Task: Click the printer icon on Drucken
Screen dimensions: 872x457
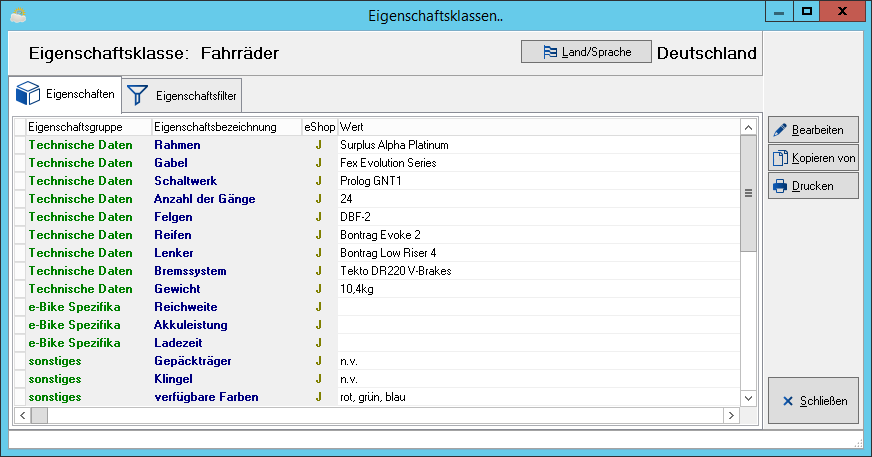Action: point(780,186)
